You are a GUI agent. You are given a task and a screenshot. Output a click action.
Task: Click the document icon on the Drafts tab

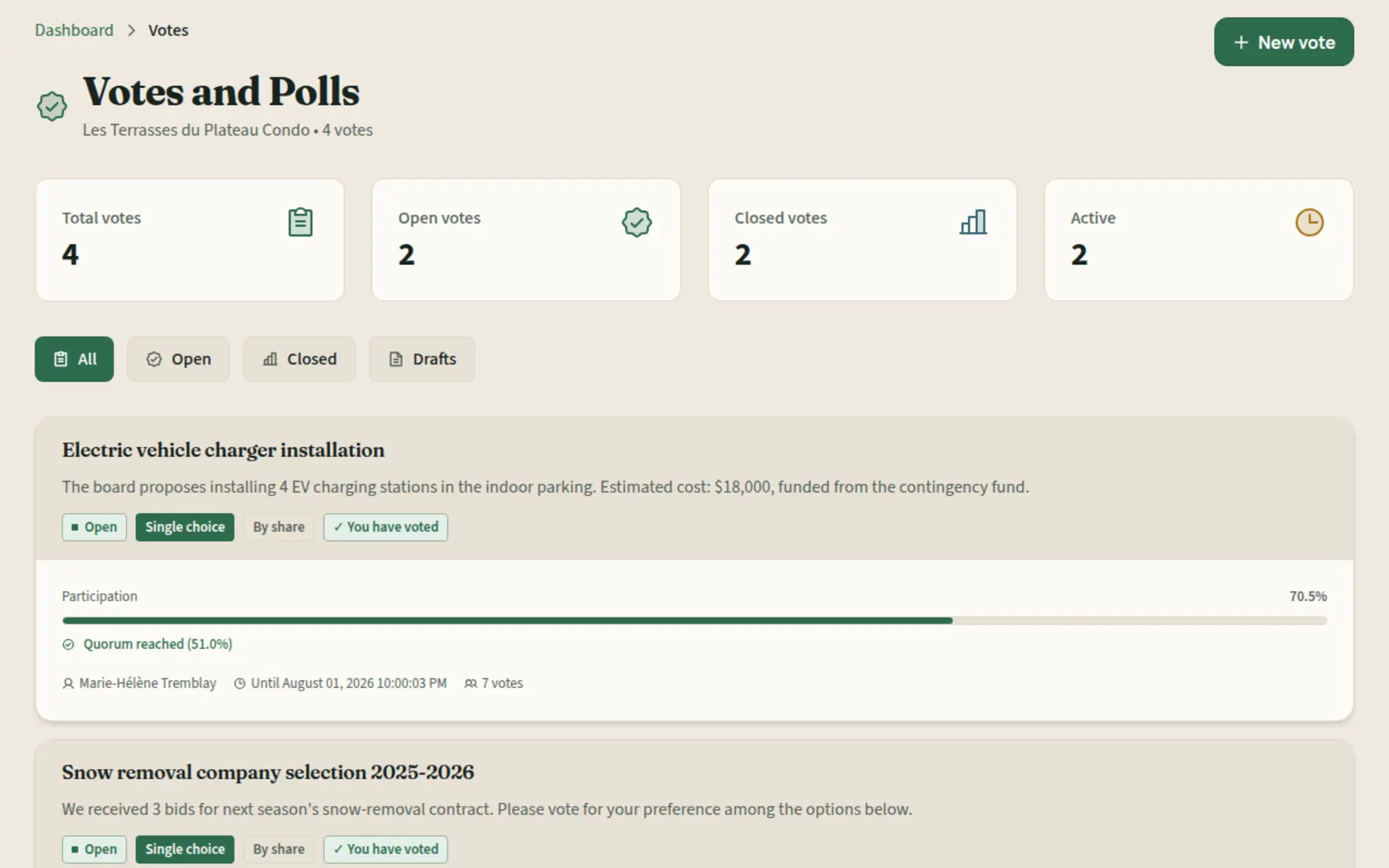click(396, 359)
